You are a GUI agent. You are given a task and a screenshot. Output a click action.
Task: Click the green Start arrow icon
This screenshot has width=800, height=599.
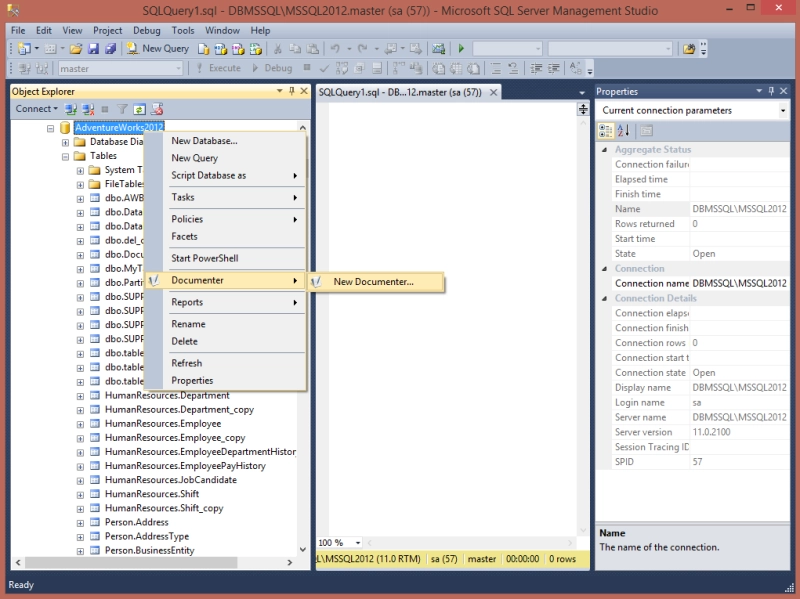[x=461, y=48]
